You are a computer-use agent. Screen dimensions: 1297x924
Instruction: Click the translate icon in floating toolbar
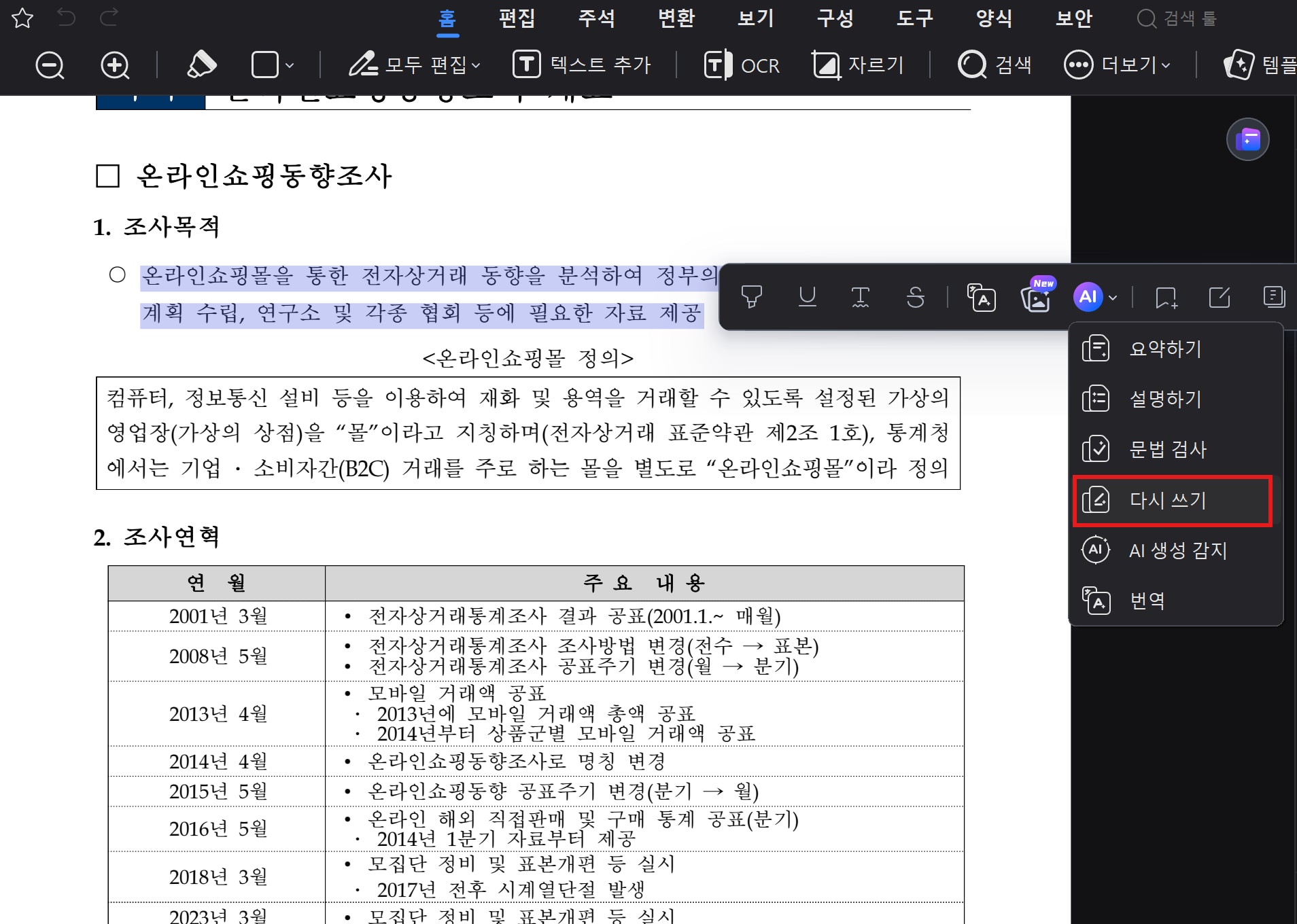[x=981, y=298]
